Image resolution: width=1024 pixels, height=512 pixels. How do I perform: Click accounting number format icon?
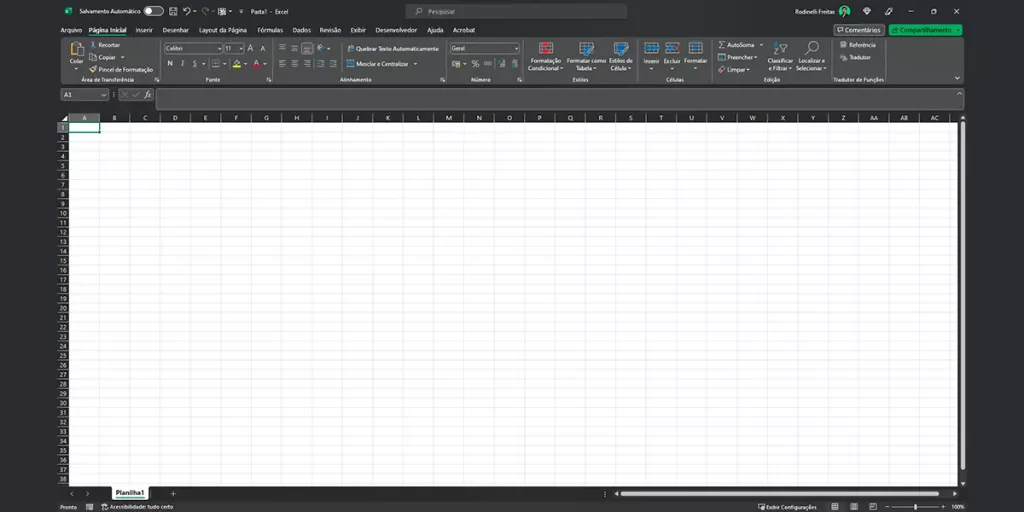pos(456,63)
